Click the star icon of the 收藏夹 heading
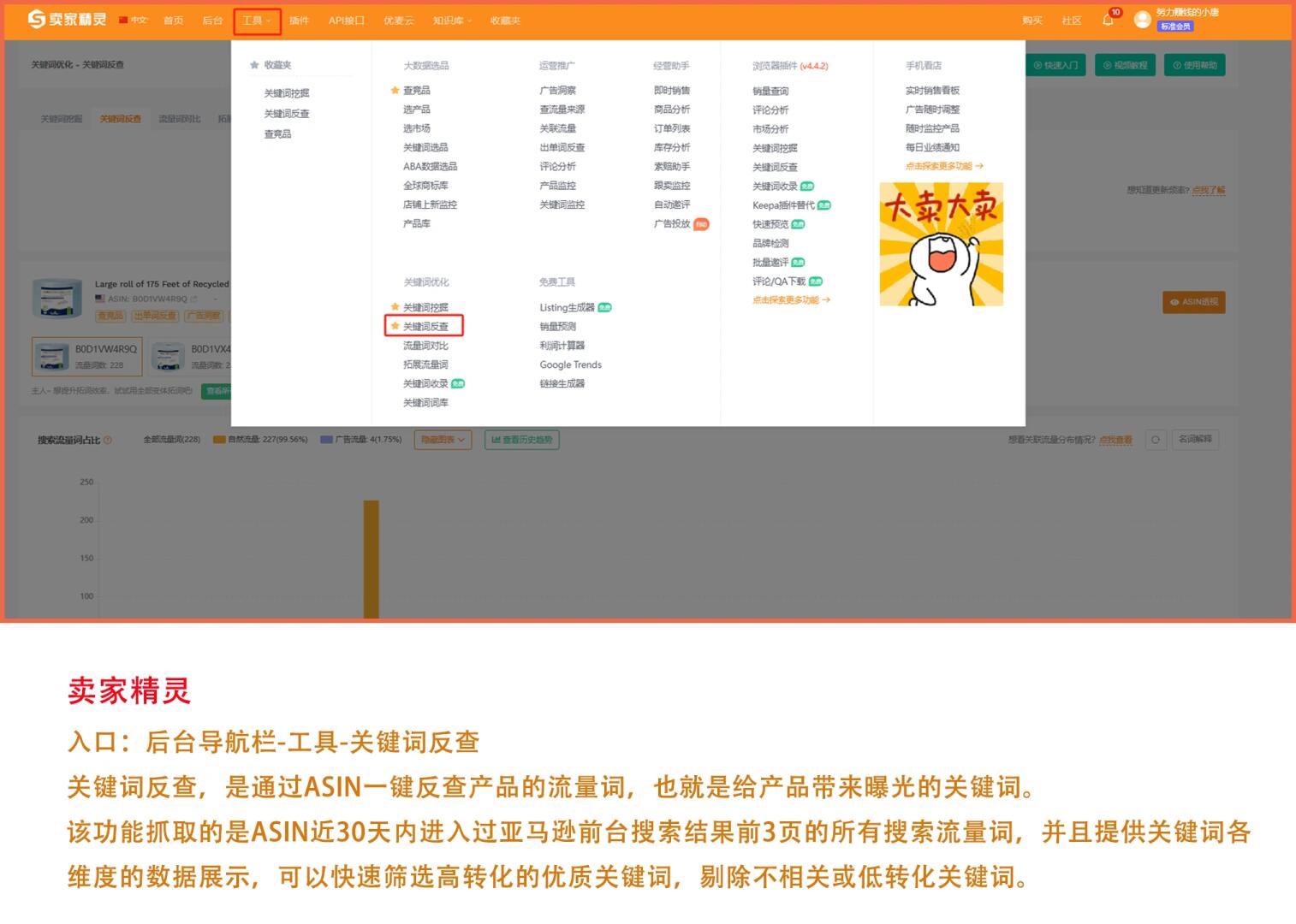 coord(254,65)
